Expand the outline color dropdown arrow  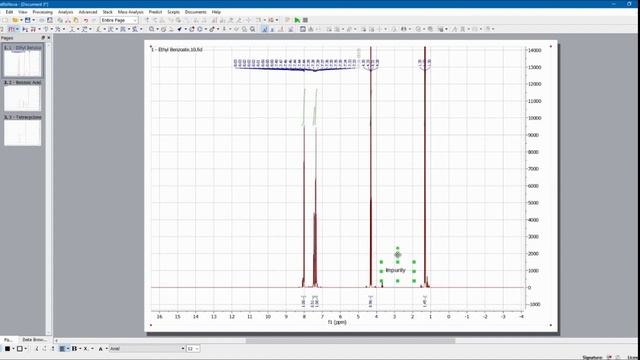(26, 349)
